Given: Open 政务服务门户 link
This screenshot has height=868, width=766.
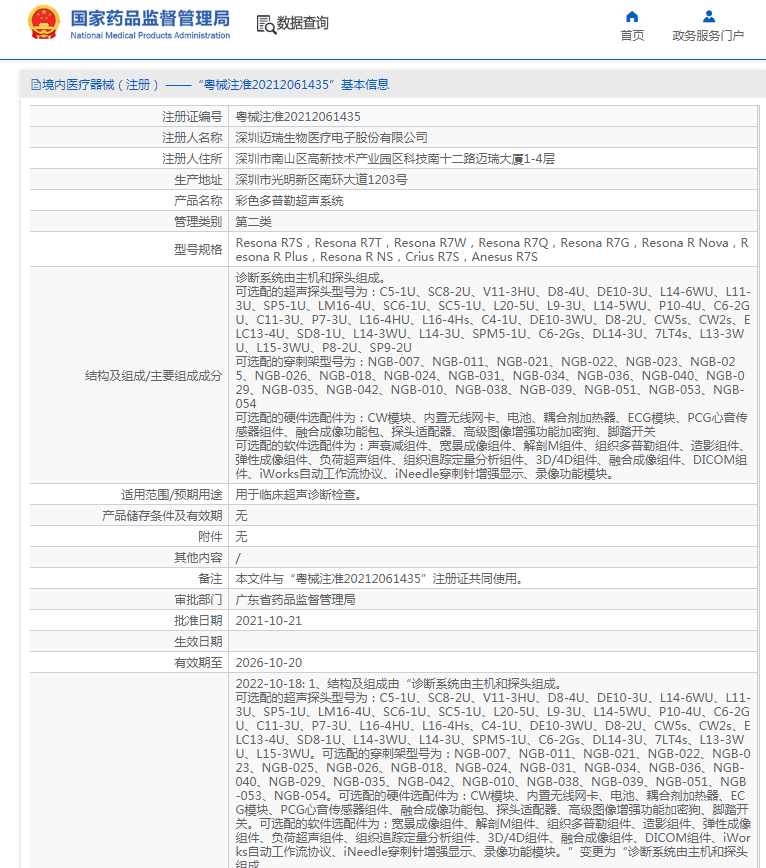Looking at the screenshot, I should click(708, 35).
